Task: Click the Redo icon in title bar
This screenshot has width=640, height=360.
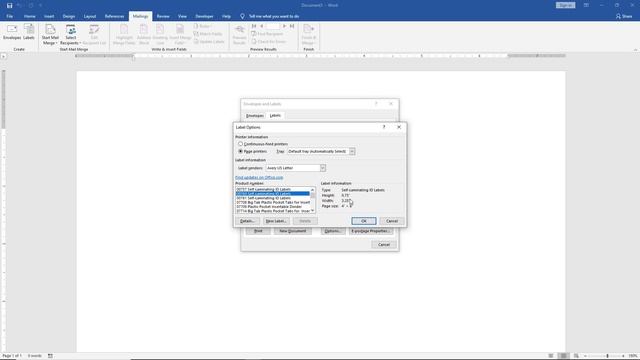Action: coord(31,5)
